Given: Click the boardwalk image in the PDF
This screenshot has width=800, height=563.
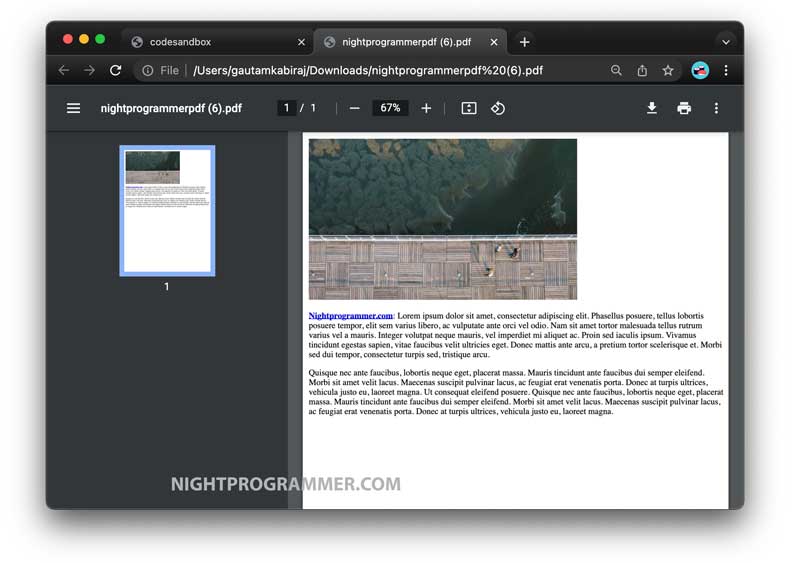Looking at the screenshot, I should pos(443,219).
